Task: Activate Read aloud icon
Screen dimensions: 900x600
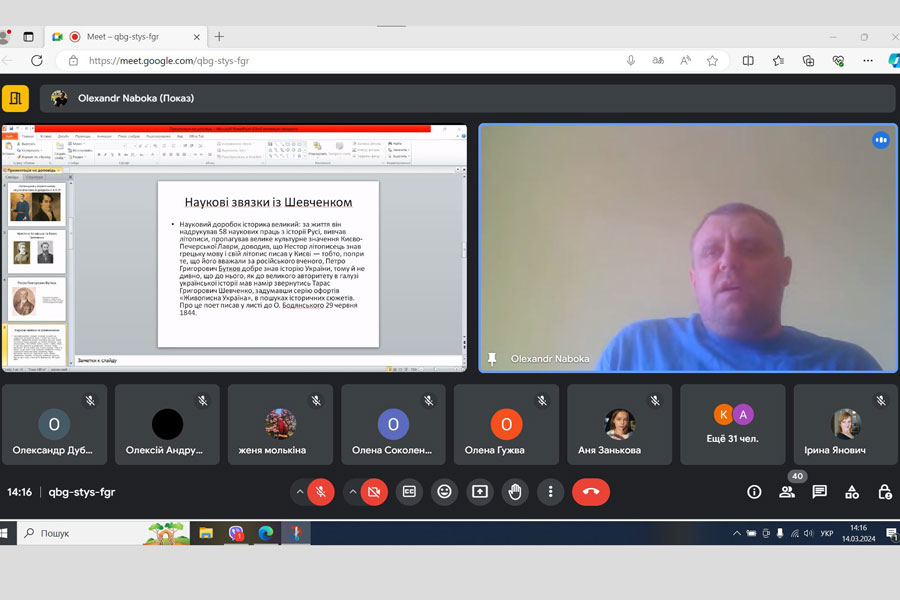Action: 685,60
